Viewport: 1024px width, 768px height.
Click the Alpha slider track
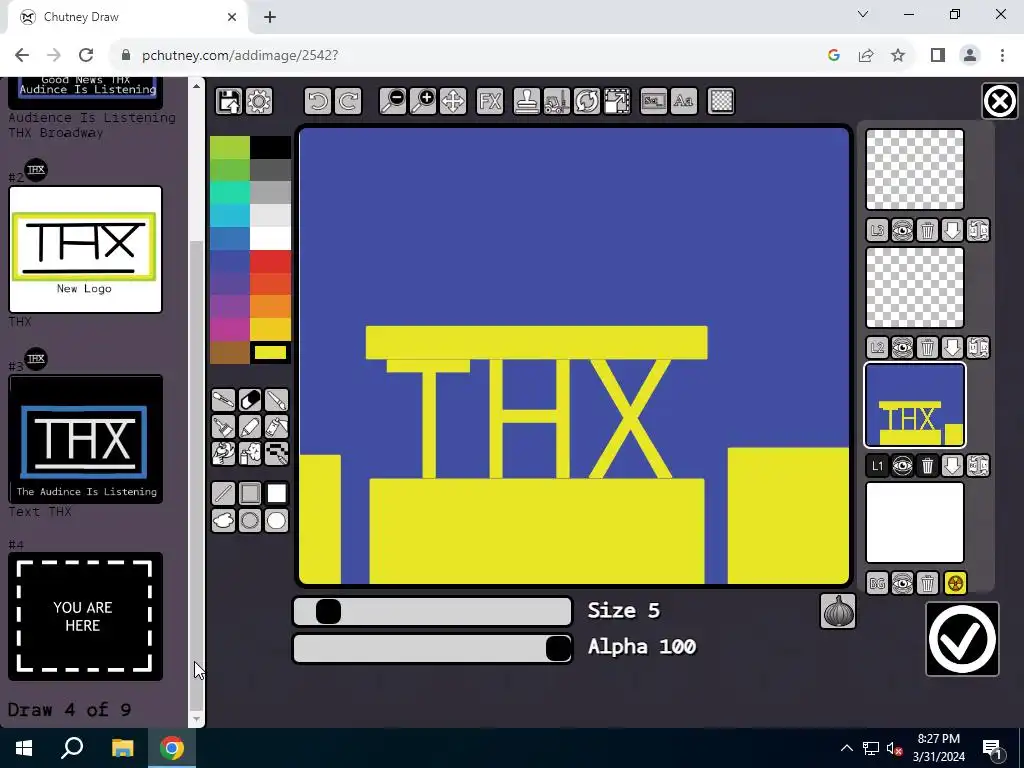pos(432,648)
